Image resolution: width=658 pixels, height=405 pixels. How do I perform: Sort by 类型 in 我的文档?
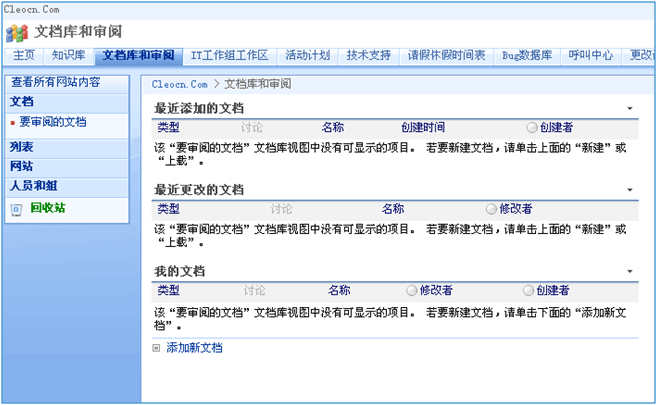pos(169,290)
